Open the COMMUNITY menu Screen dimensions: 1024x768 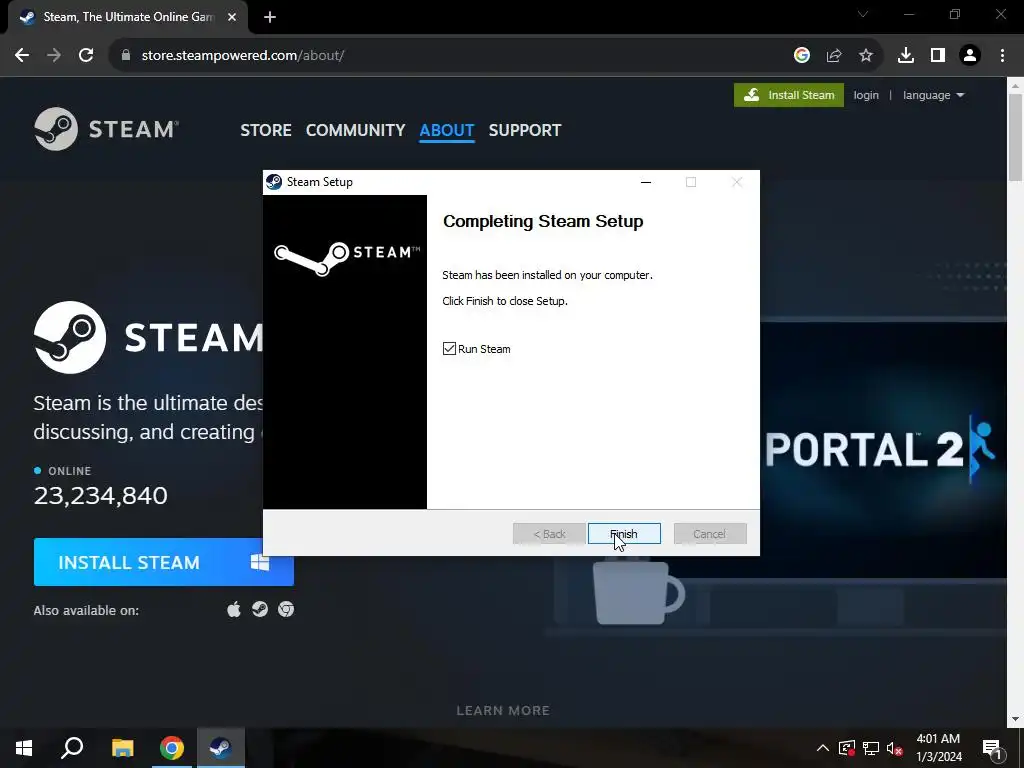click(x=355, y=130)
